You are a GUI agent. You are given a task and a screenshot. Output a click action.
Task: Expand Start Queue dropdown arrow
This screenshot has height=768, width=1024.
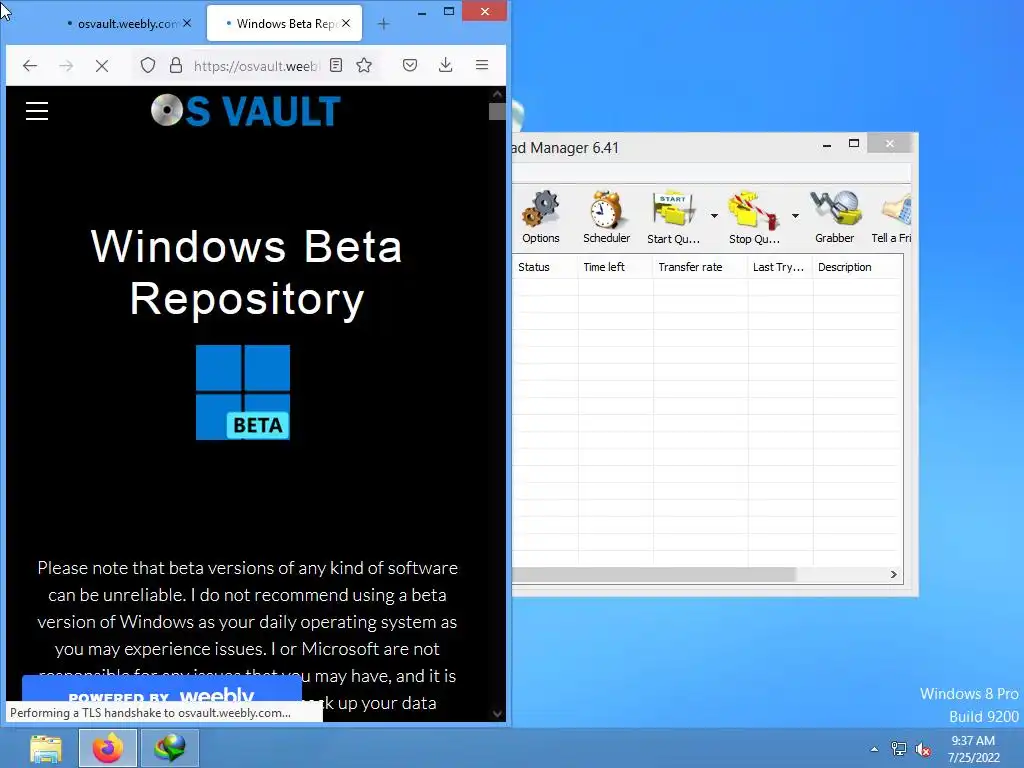714,216
